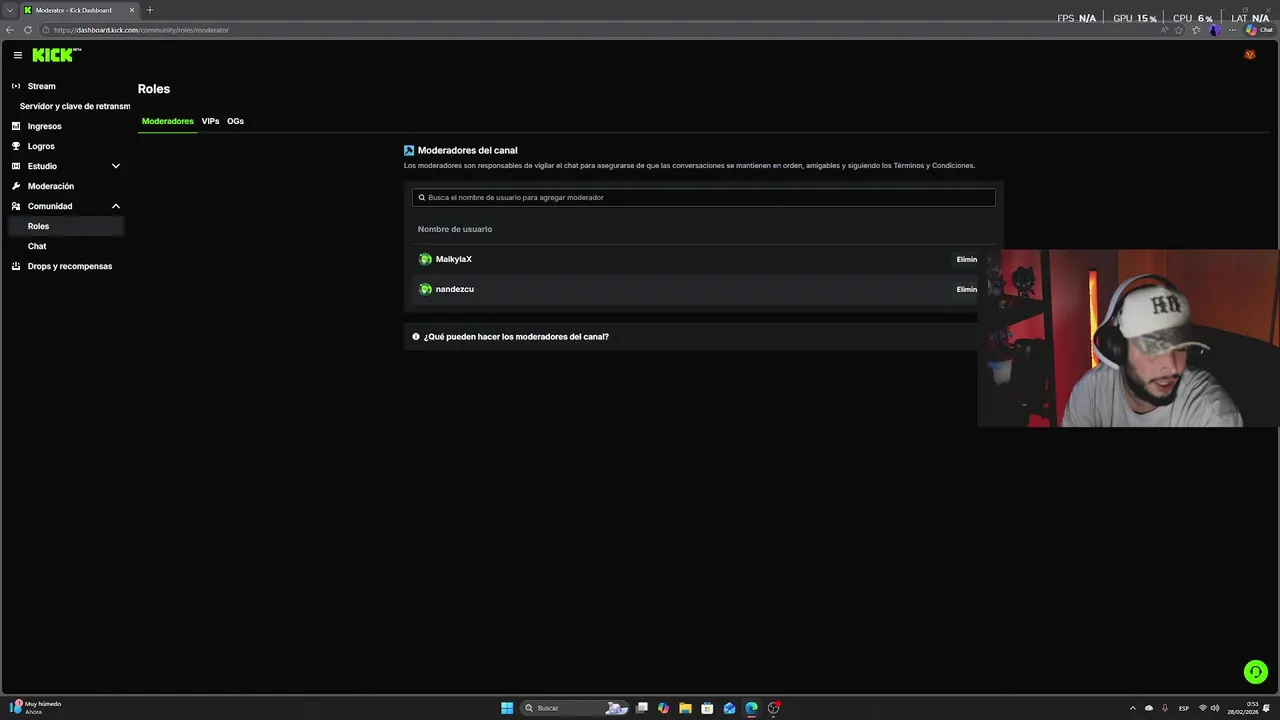Open the browser favorites list
Image resolution: width=1280 pixels, height=720 pixels.
coord(1196,30)
